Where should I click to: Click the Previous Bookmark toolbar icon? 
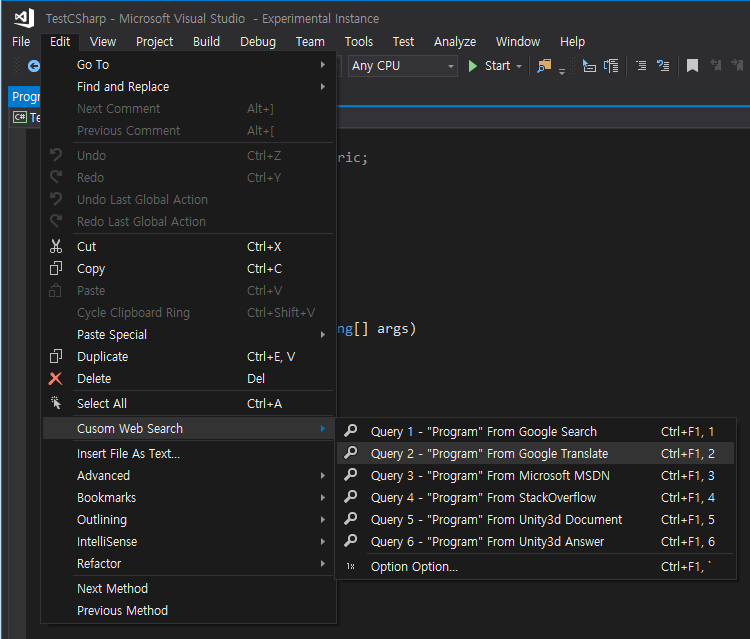point(716,65)
